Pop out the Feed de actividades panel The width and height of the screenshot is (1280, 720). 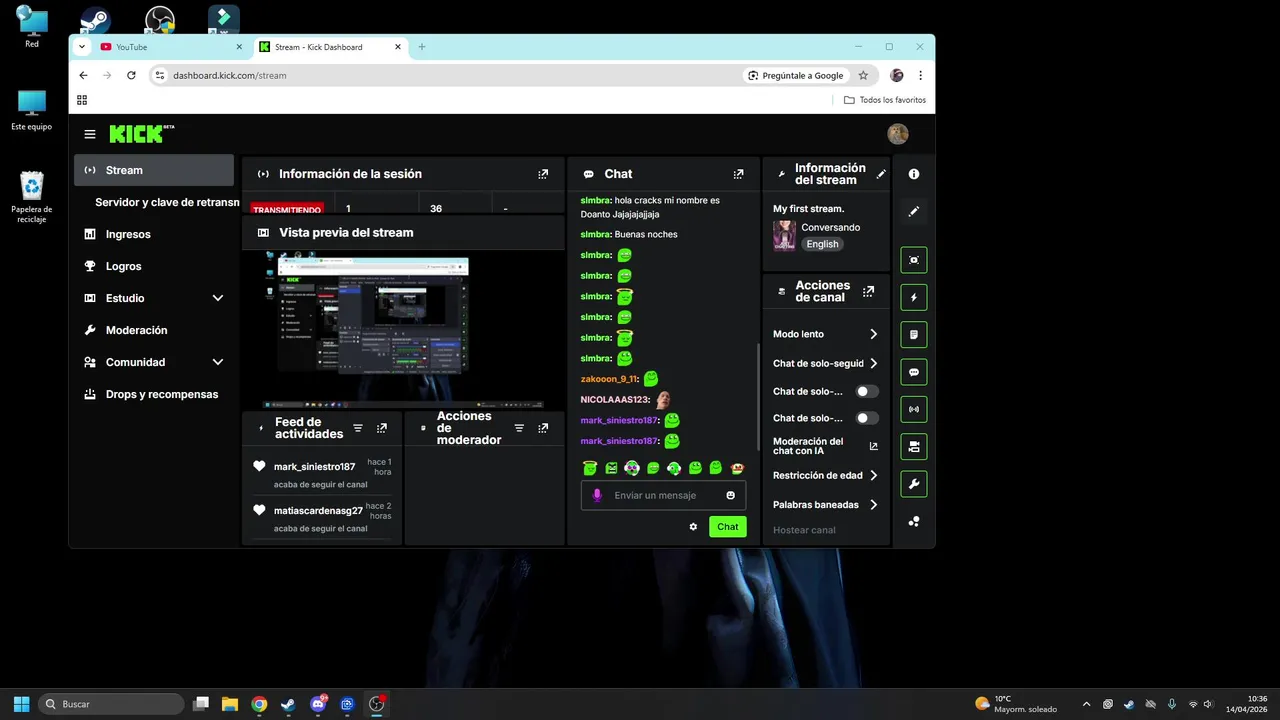(381, 428)
